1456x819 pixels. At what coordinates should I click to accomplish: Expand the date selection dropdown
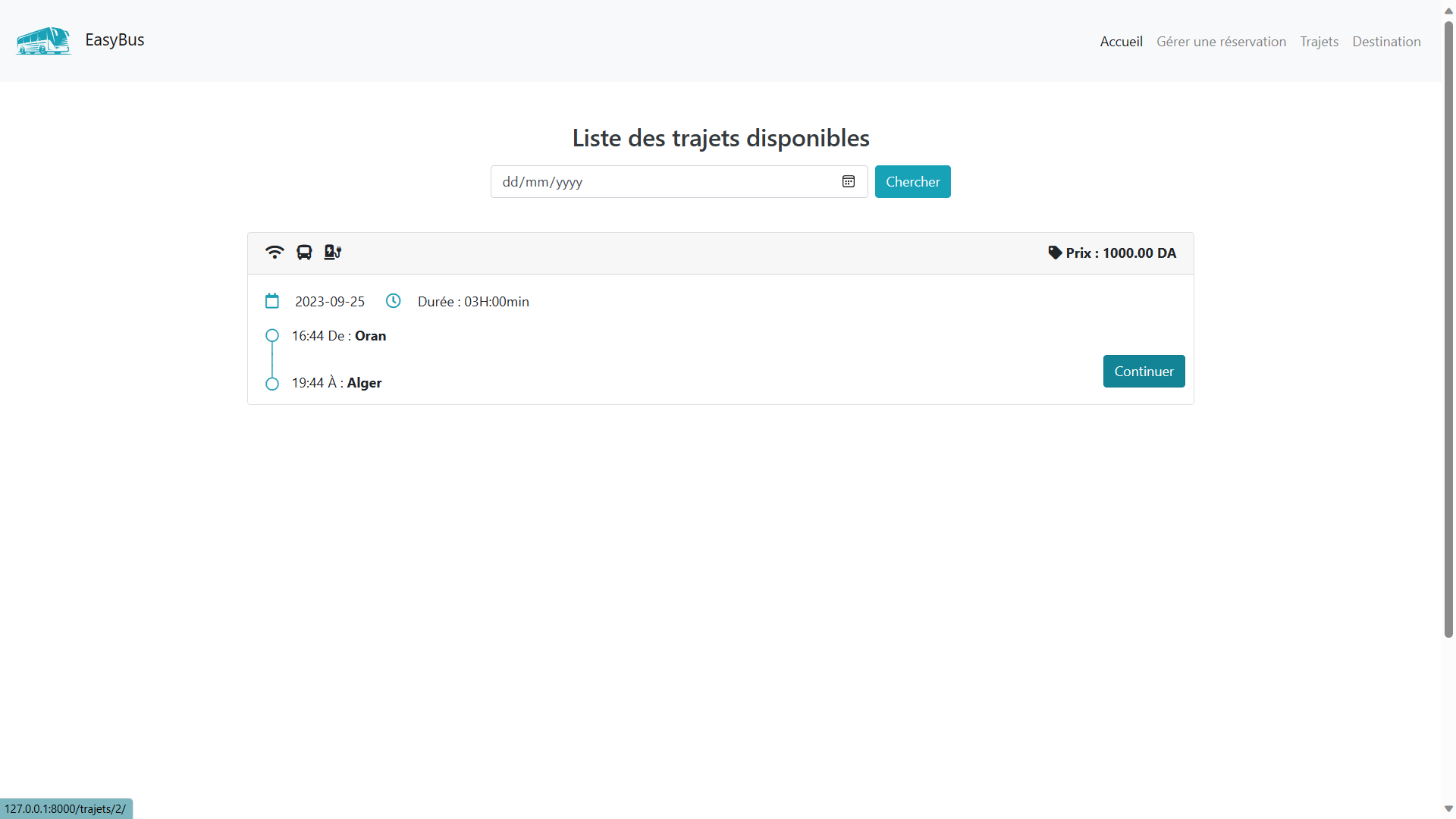click(x=849, y=181)
